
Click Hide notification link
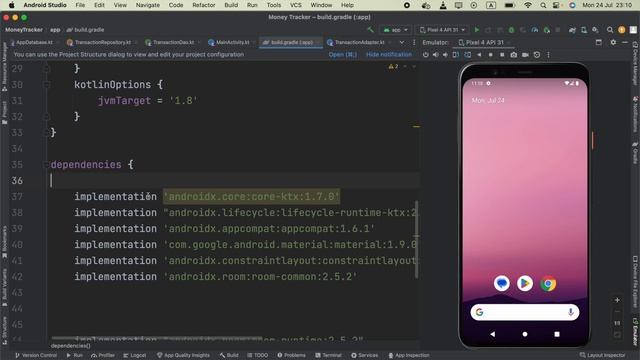tap(389, 54)
